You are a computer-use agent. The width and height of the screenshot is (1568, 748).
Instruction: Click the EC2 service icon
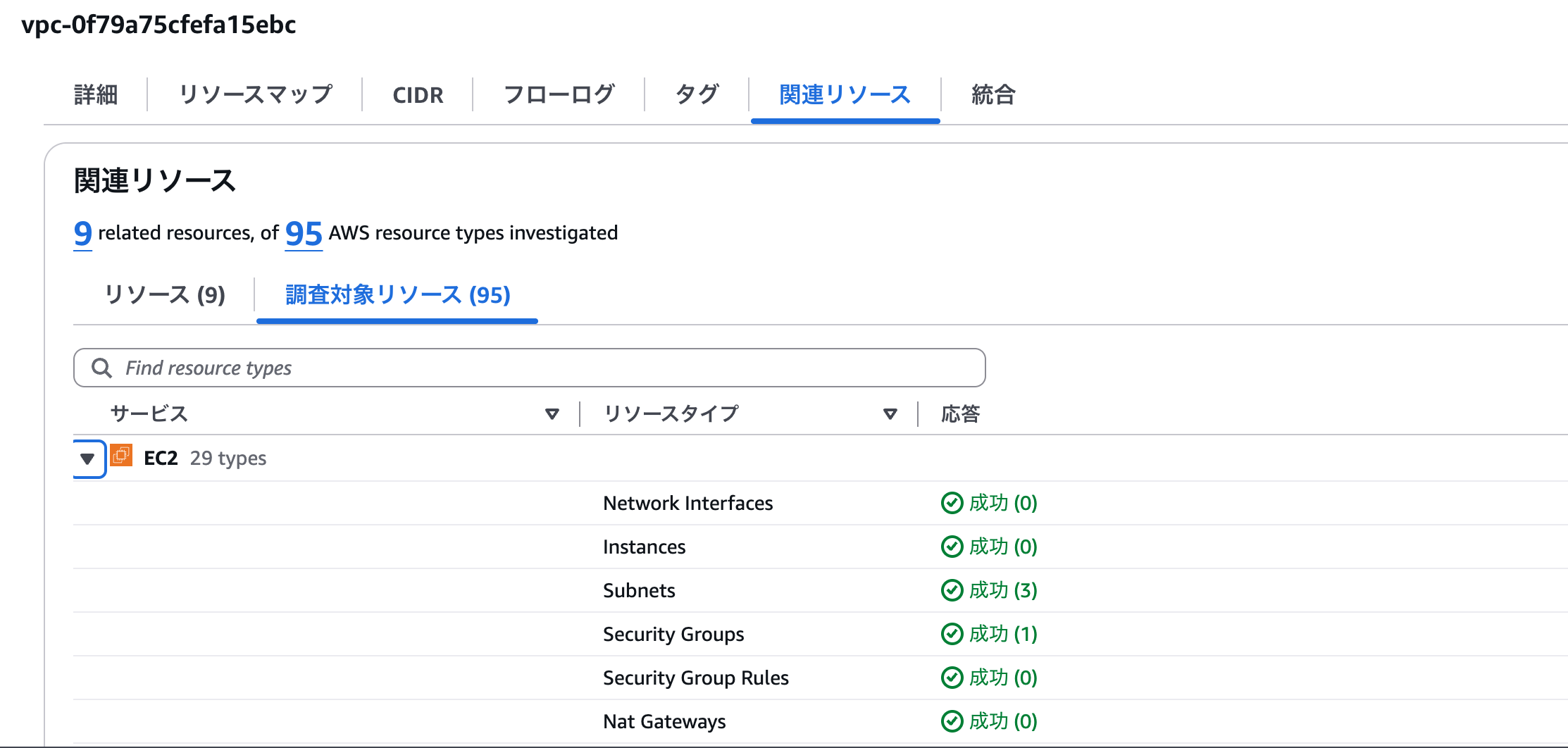tap(121, 456)
